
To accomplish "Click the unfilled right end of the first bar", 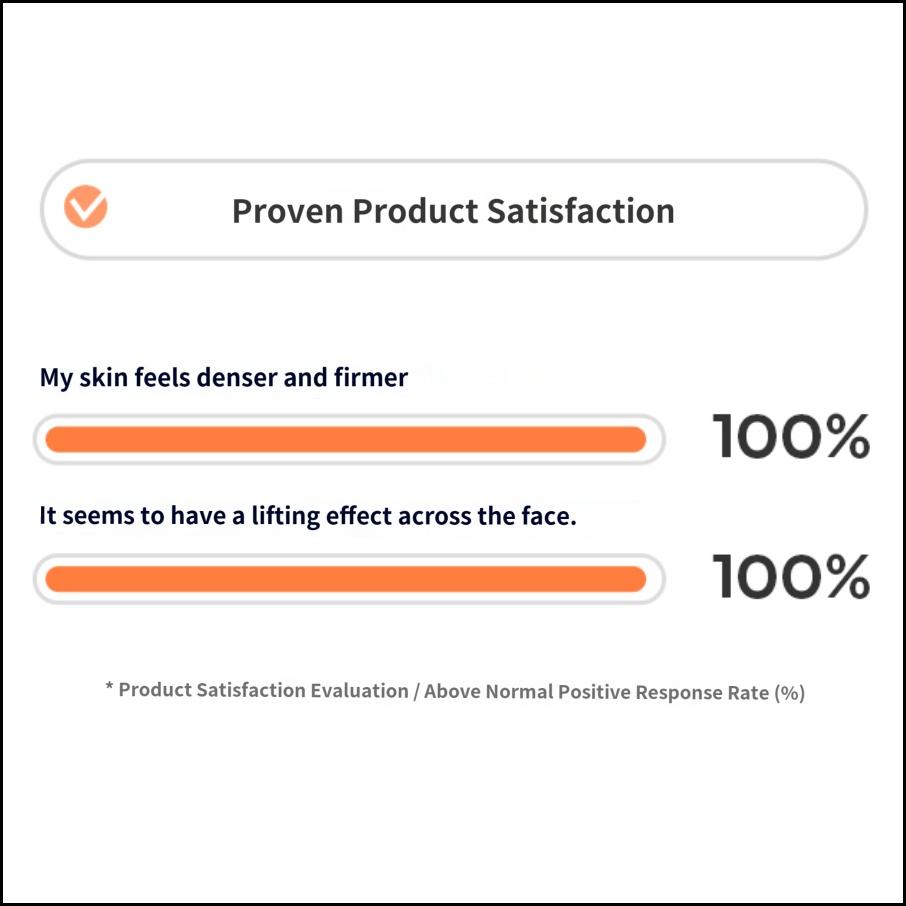I will pyautogui.click(x=654, y=440).
